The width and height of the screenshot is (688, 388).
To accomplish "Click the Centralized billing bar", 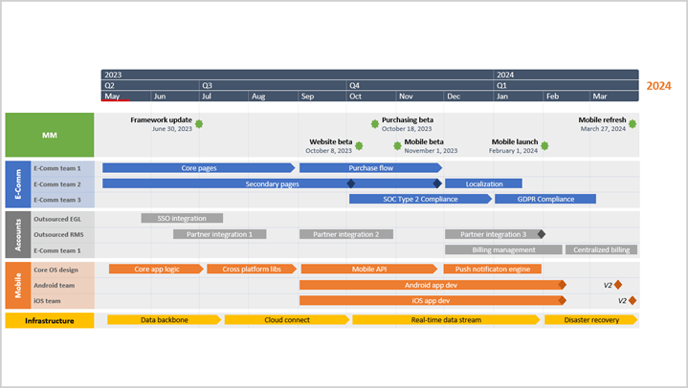I will 602,250.
